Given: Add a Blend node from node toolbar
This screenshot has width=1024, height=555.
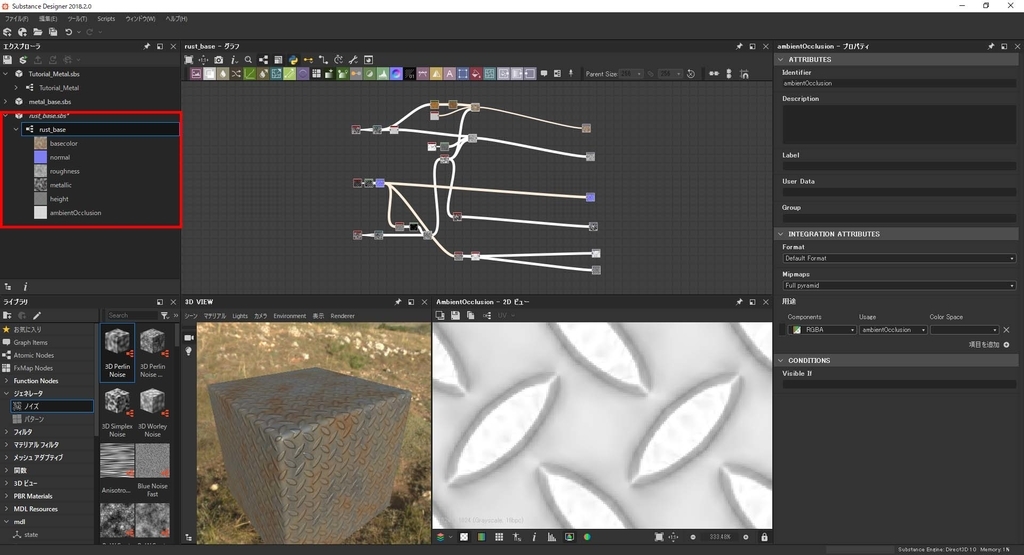Looking at the screenshot, I should [x=209, y=74].
